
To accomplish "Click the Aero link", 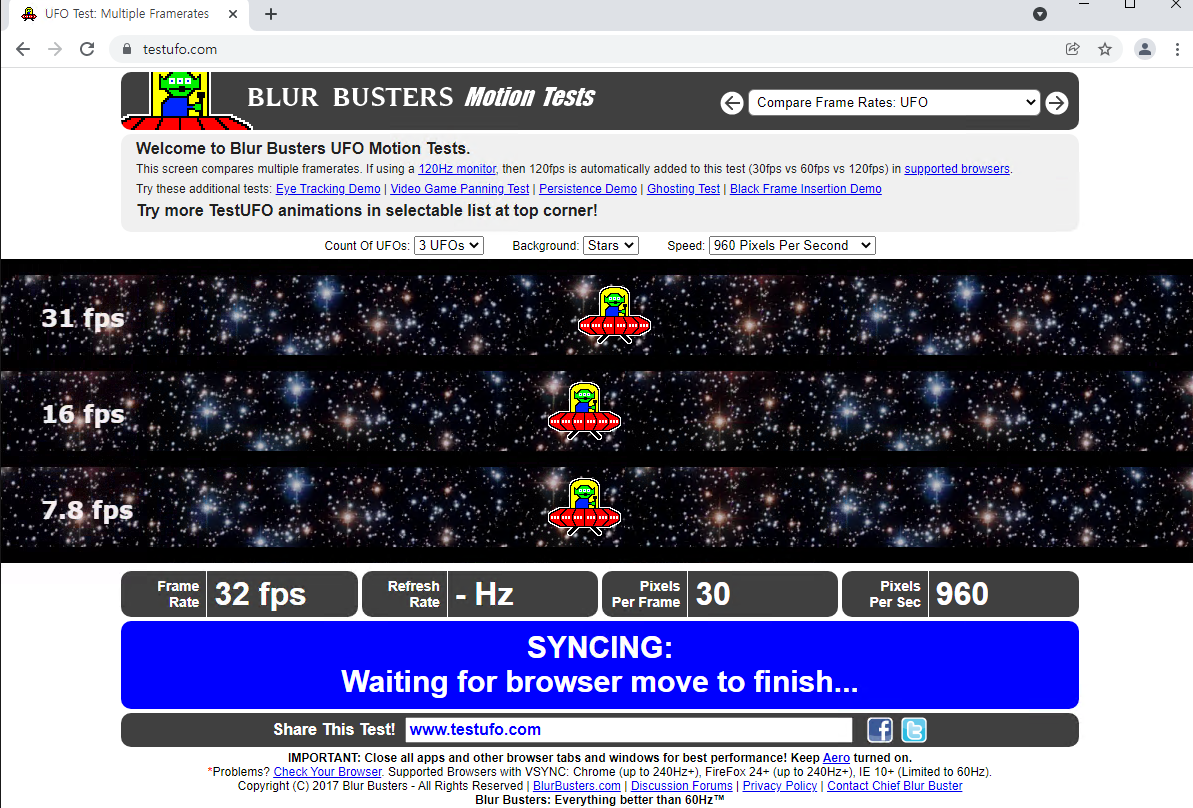I will click(x=836, y=758).
